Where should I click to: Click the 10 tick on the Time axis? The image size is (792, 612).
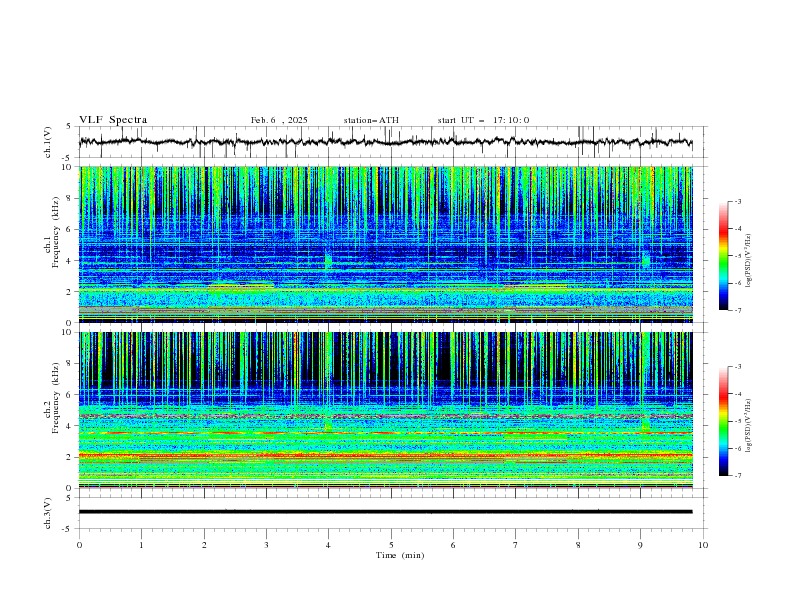click(703, 545)
